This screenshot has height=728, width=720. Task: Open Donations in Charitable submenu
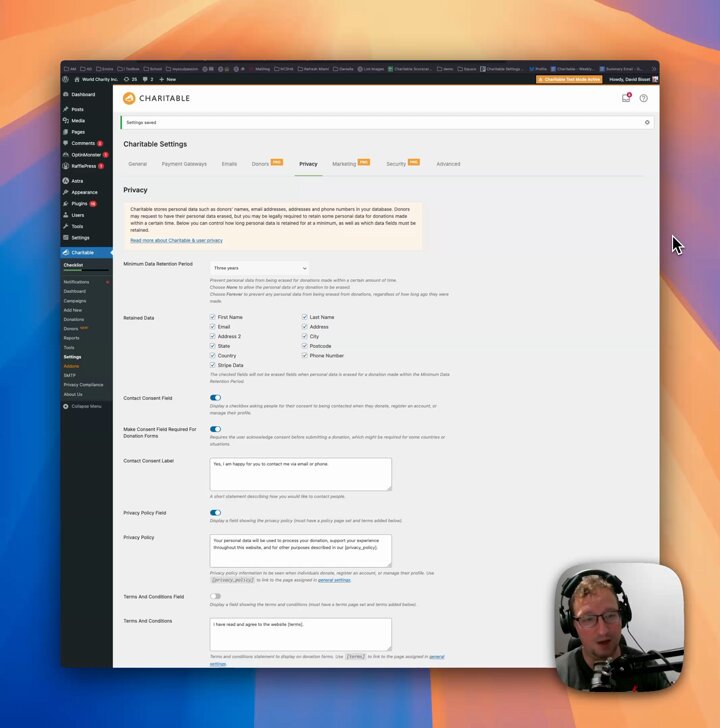tap(74, 319)
